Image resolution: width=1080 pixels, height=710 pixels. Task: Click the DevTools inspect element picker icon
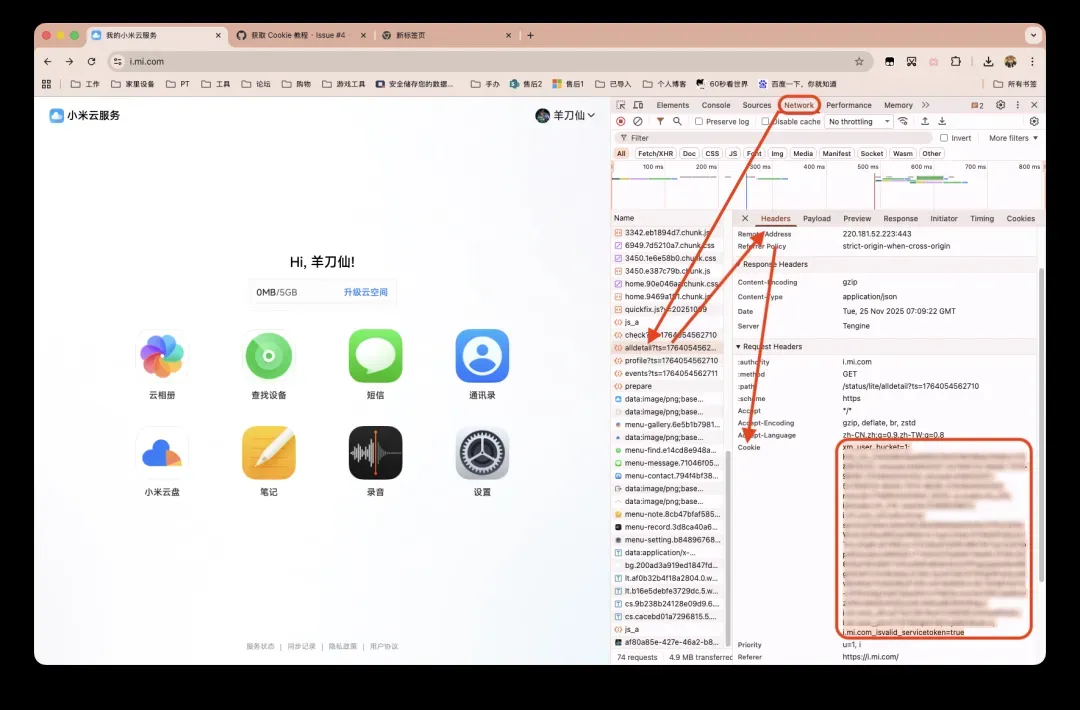[621, 105]
